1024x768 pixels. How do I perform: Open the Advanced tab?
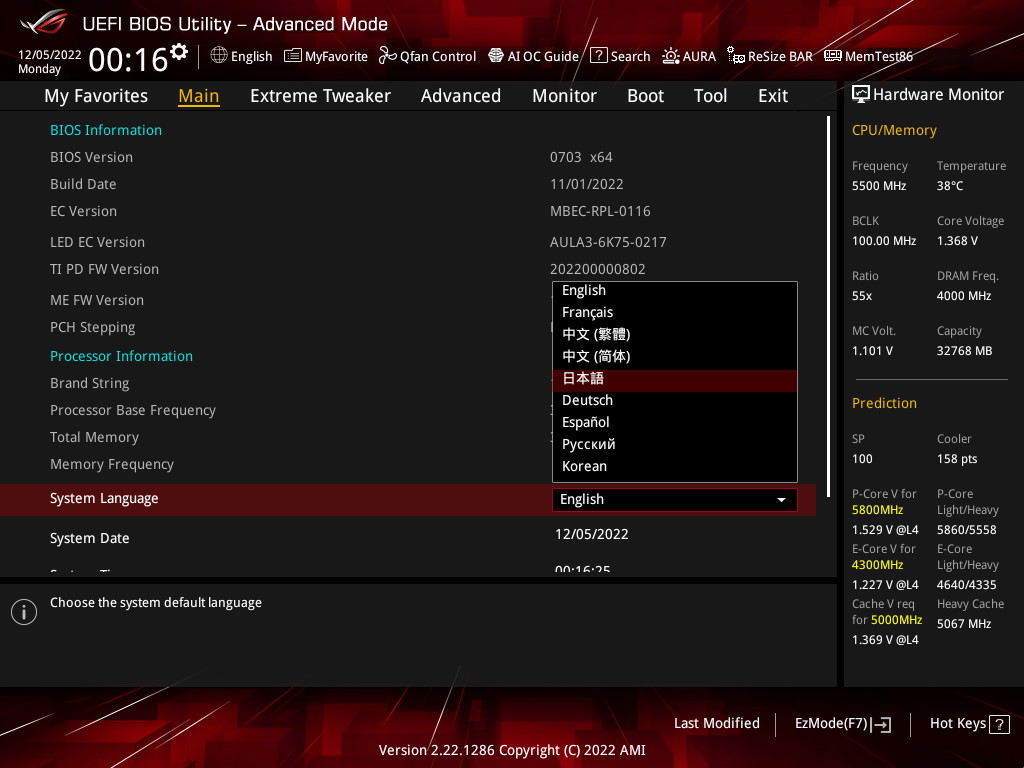point(460,96)
